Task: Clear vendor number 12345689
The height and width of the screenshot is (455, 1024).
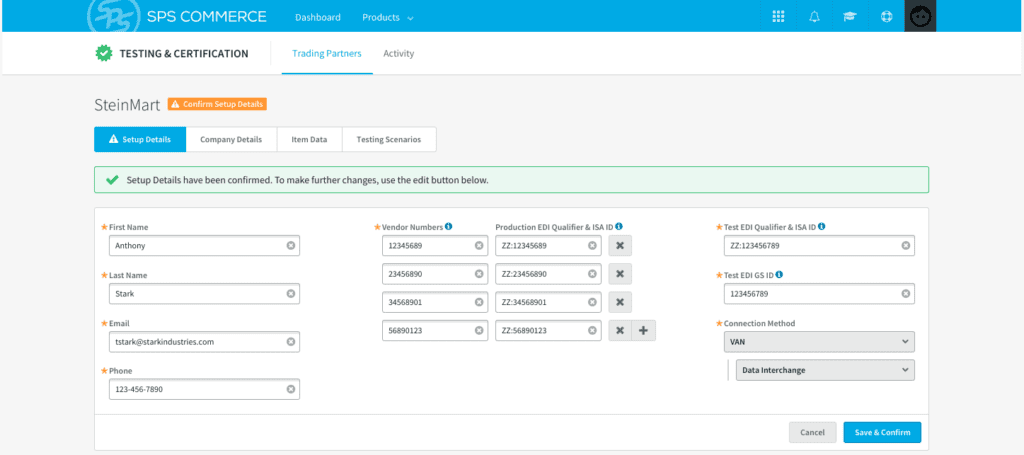Action: (479, 245)
